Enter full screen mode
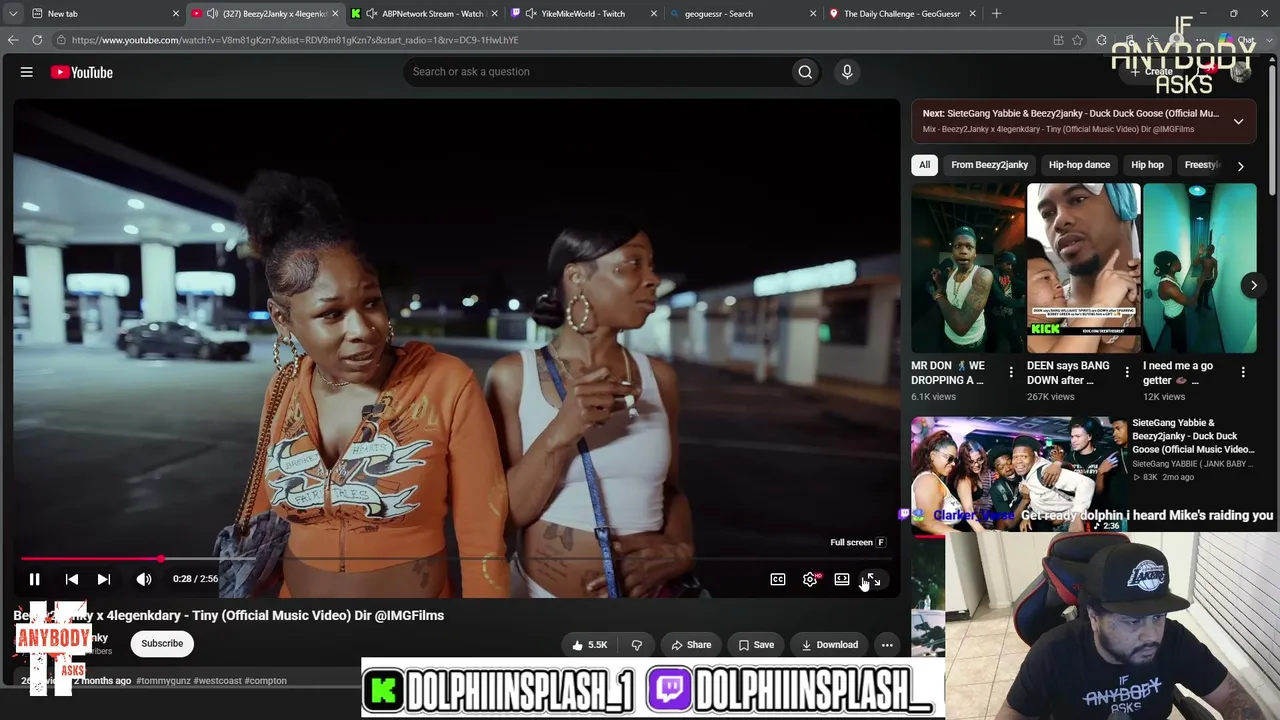The width and height of the screenshot is (1280, 720). (x=873, y=579)
